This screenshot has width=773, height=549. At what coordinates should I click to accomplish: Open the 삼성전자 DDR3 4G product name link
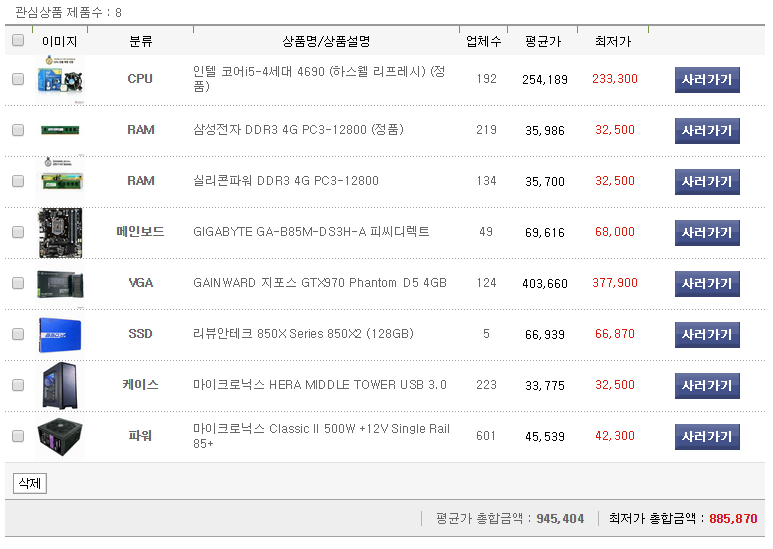298,130
